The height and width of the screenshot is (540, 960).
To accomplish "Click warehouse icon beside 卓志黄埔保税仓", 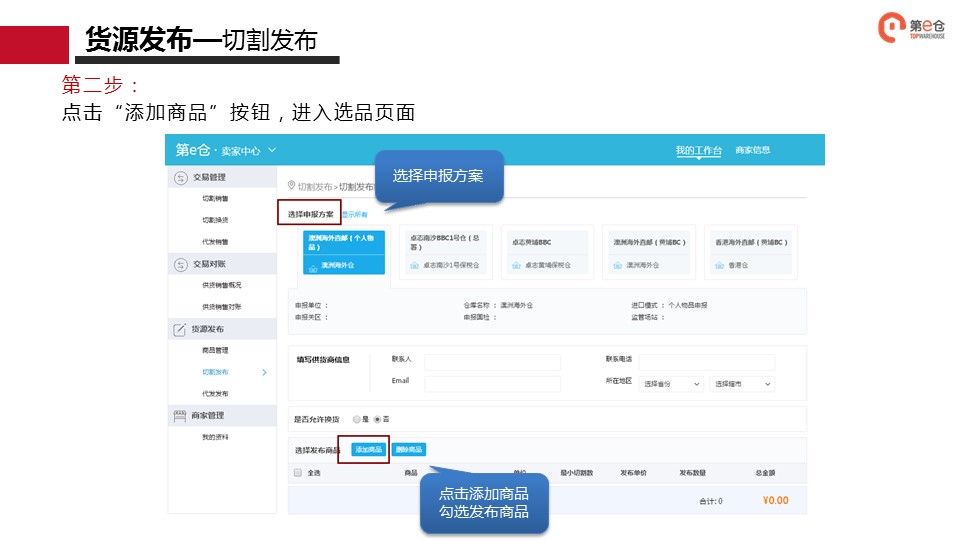I will click(516, 265).
